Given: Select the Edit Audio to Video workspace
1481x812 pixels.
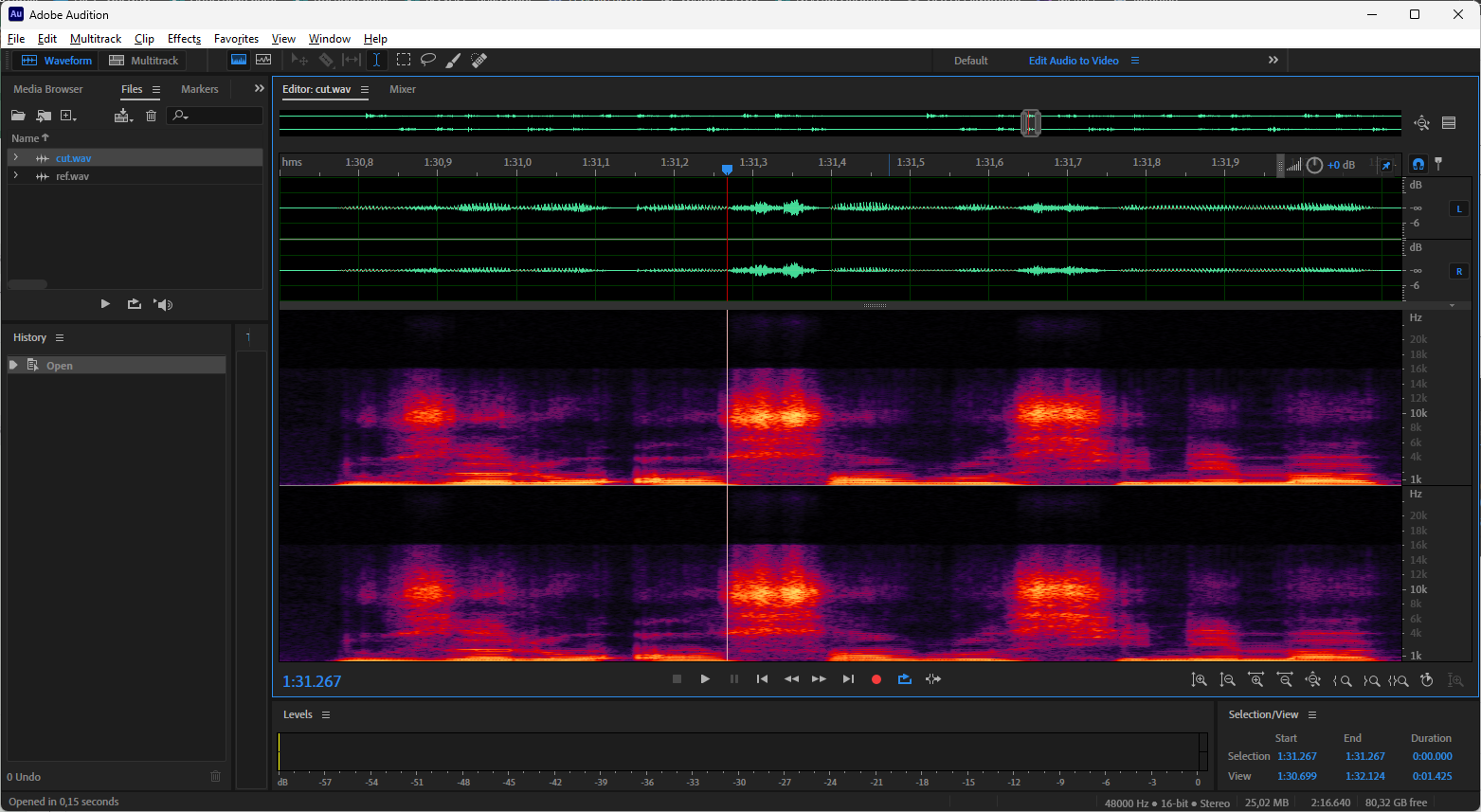Looking at the screenshot, I should point(1074,61).
